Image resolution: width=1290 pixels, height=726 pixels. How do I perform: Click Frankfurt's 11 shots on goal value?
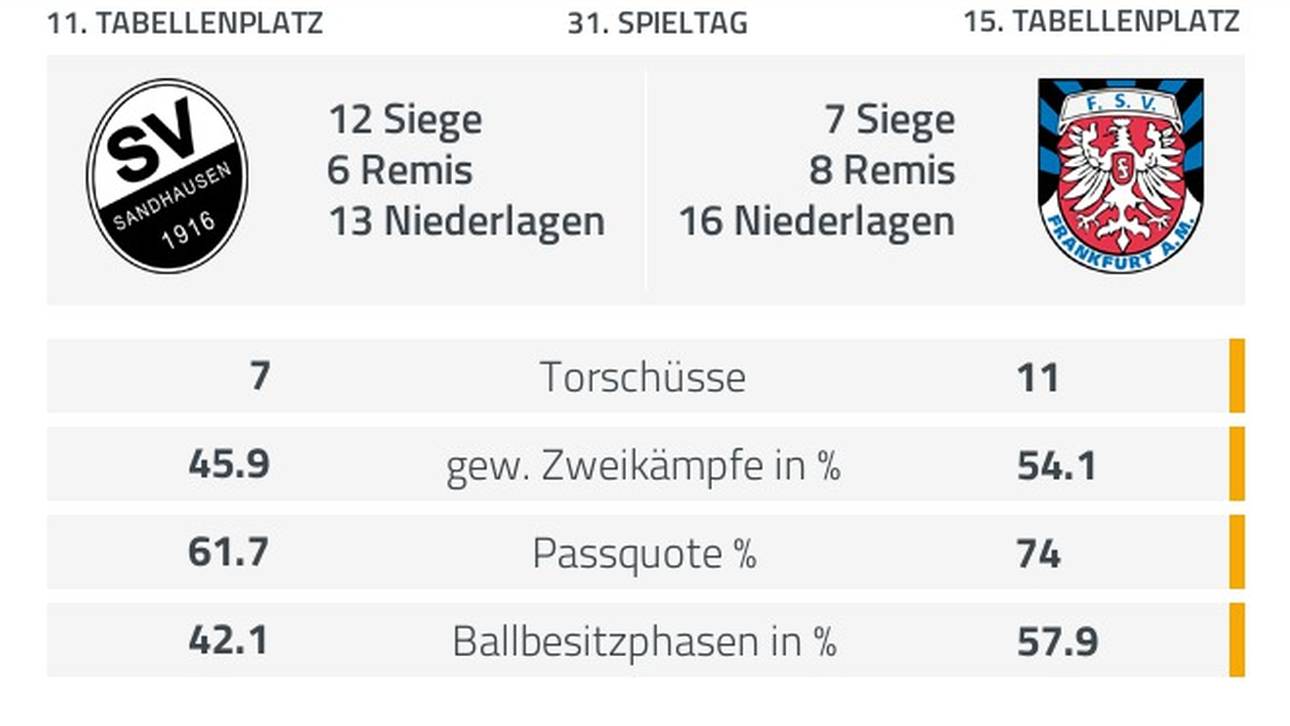click(x=1038, y=378)
